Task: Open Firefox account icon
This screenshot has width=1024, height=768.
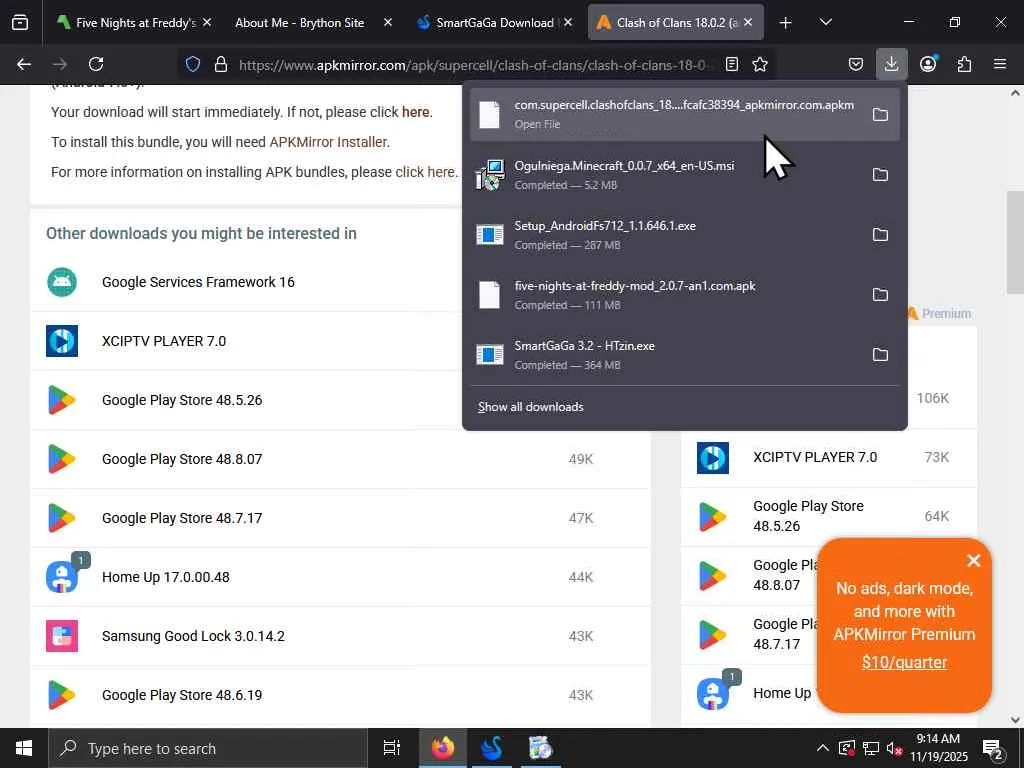Action: click(928, 64)
